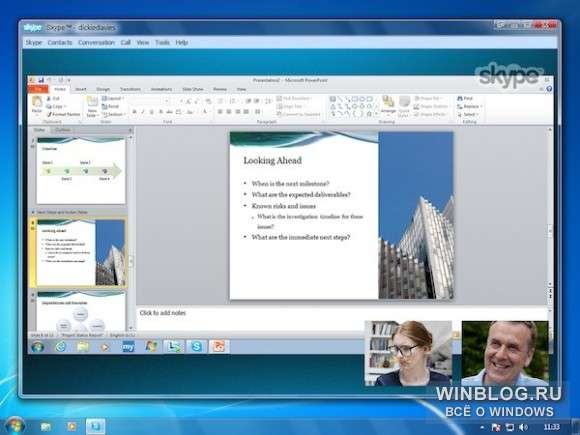Image resolution: width=580 pixels, height=435 pixels.
Task: Select the Timeline slide thumbnail
Action: [x=81, y=171]
